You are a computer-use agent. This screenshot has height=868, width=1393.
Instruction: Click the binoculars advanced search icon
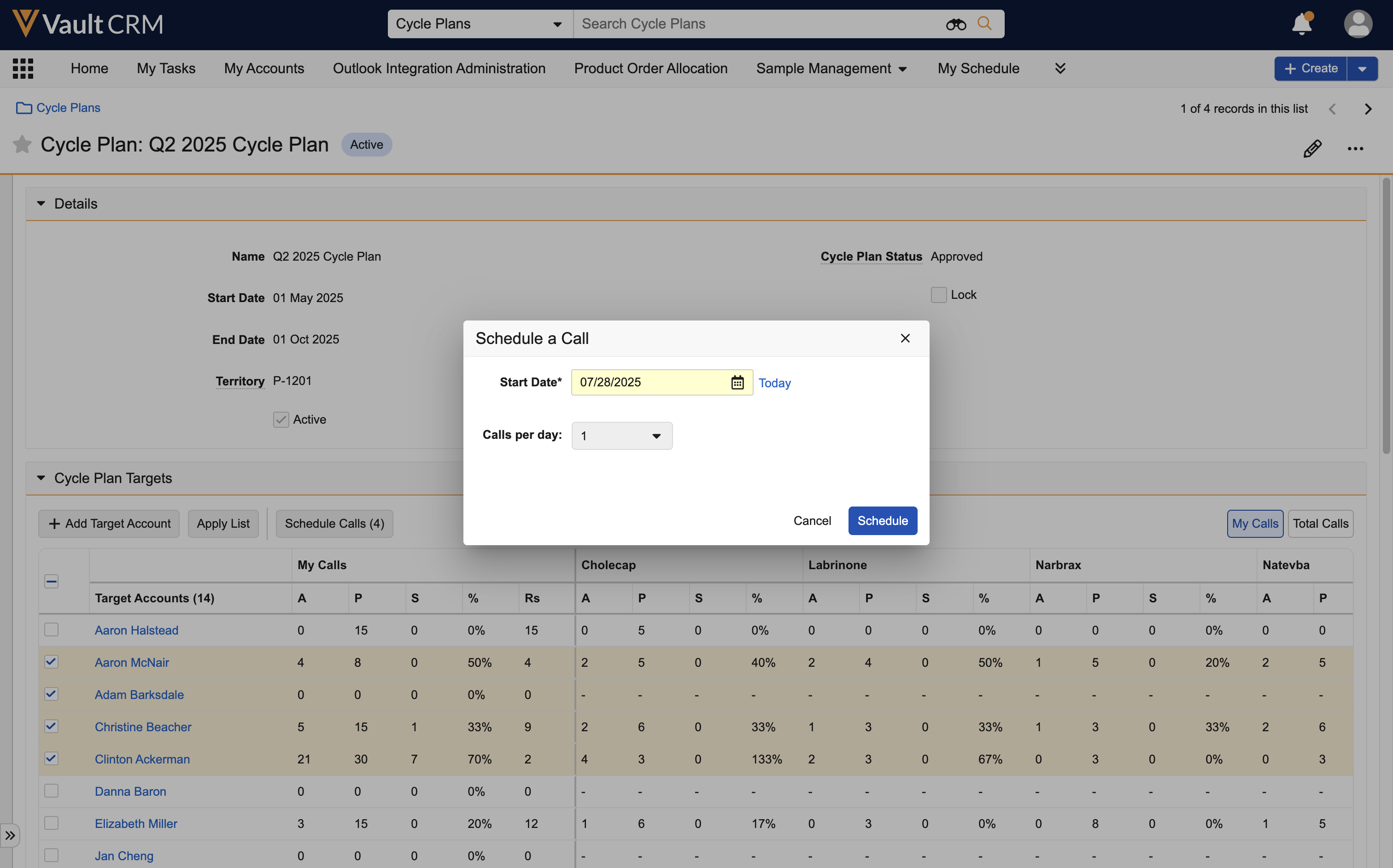point(955,24)
